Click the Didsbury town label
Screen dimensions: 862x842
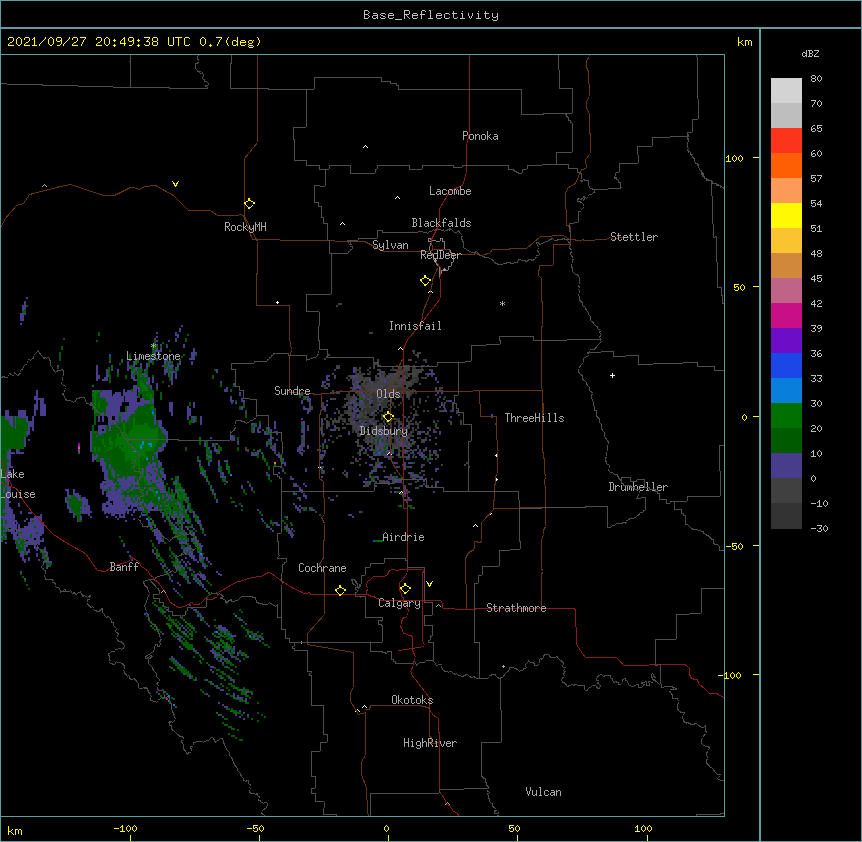[384, 431]
